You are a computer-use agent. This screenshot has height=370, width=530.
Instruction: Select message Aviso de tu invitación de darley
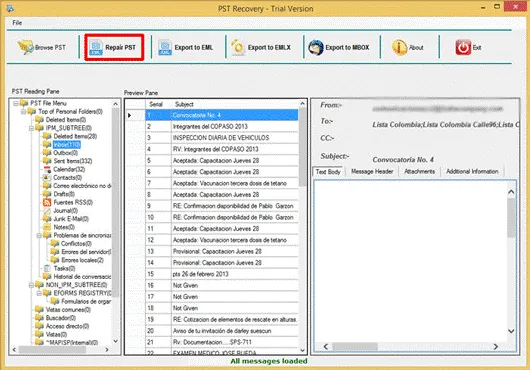[222, 331]
